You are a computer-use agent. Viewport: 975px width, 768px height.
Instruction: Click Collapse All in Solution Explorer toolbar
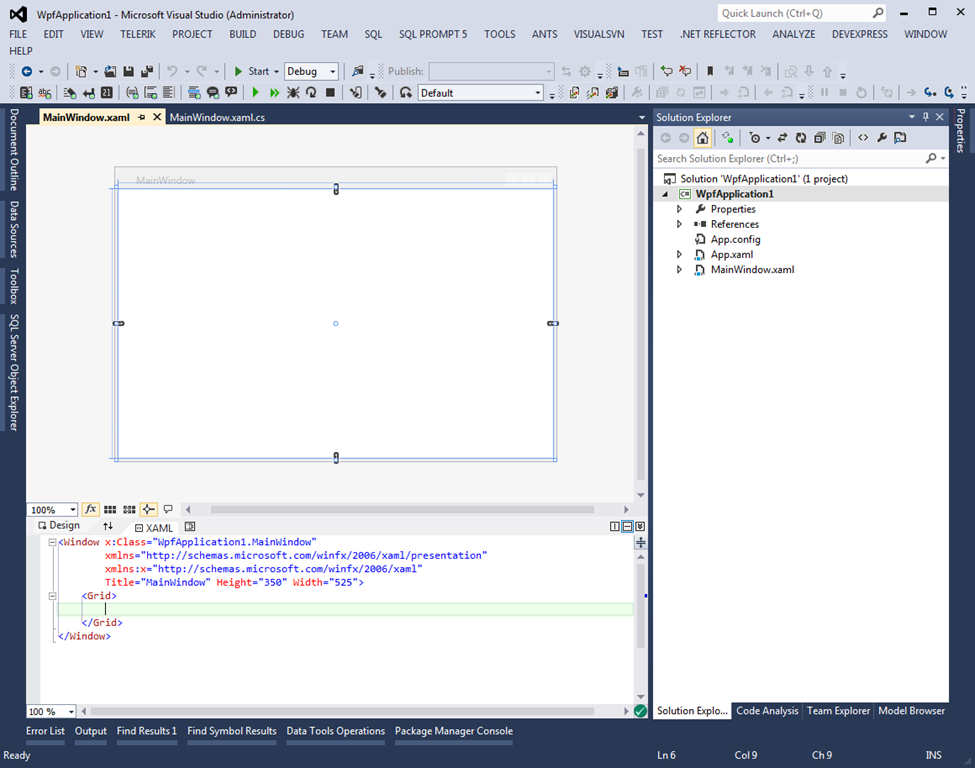tap(819, 138)
